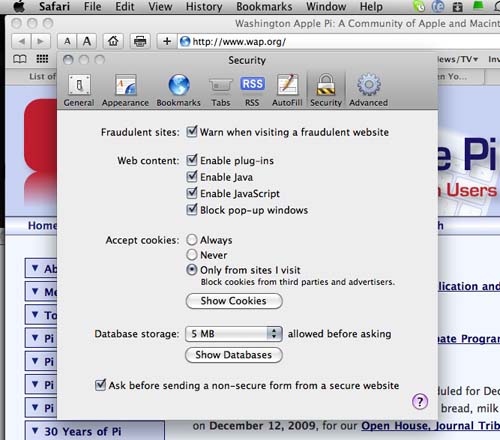
Task: Click the Show Databases button
Action: click(x=234, y=355)
